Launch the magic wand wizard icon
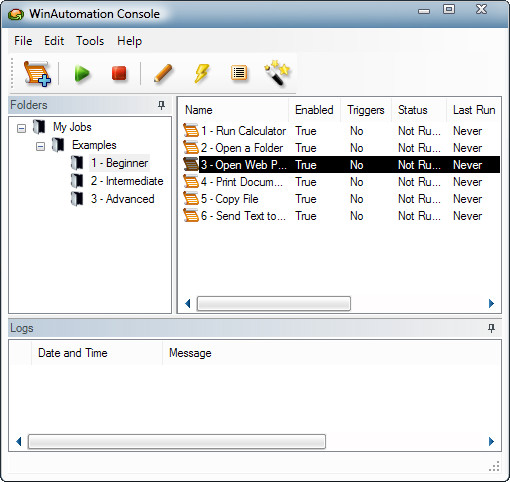The image size is (510, 482). pyautogui.click(x=277, y=73)
